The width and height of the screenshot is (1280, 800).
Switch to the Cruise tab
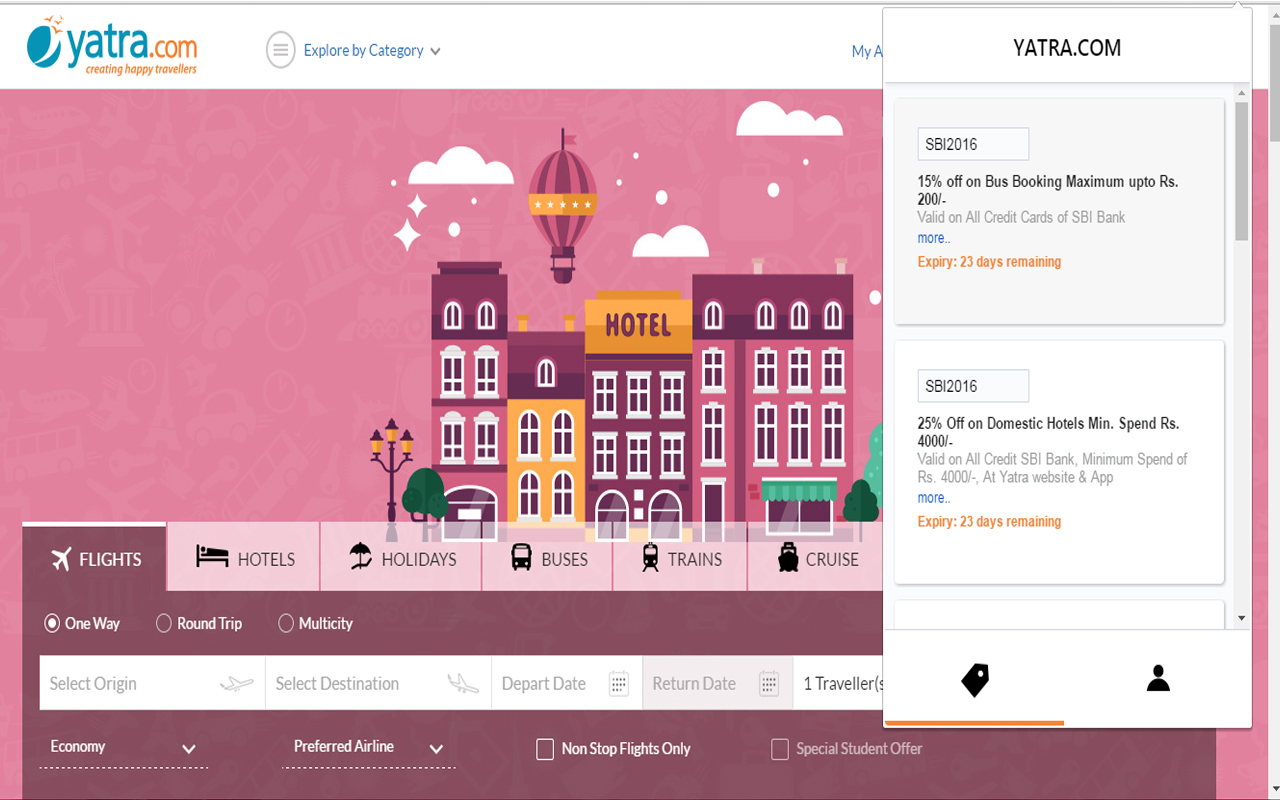[x=817, y=558]
